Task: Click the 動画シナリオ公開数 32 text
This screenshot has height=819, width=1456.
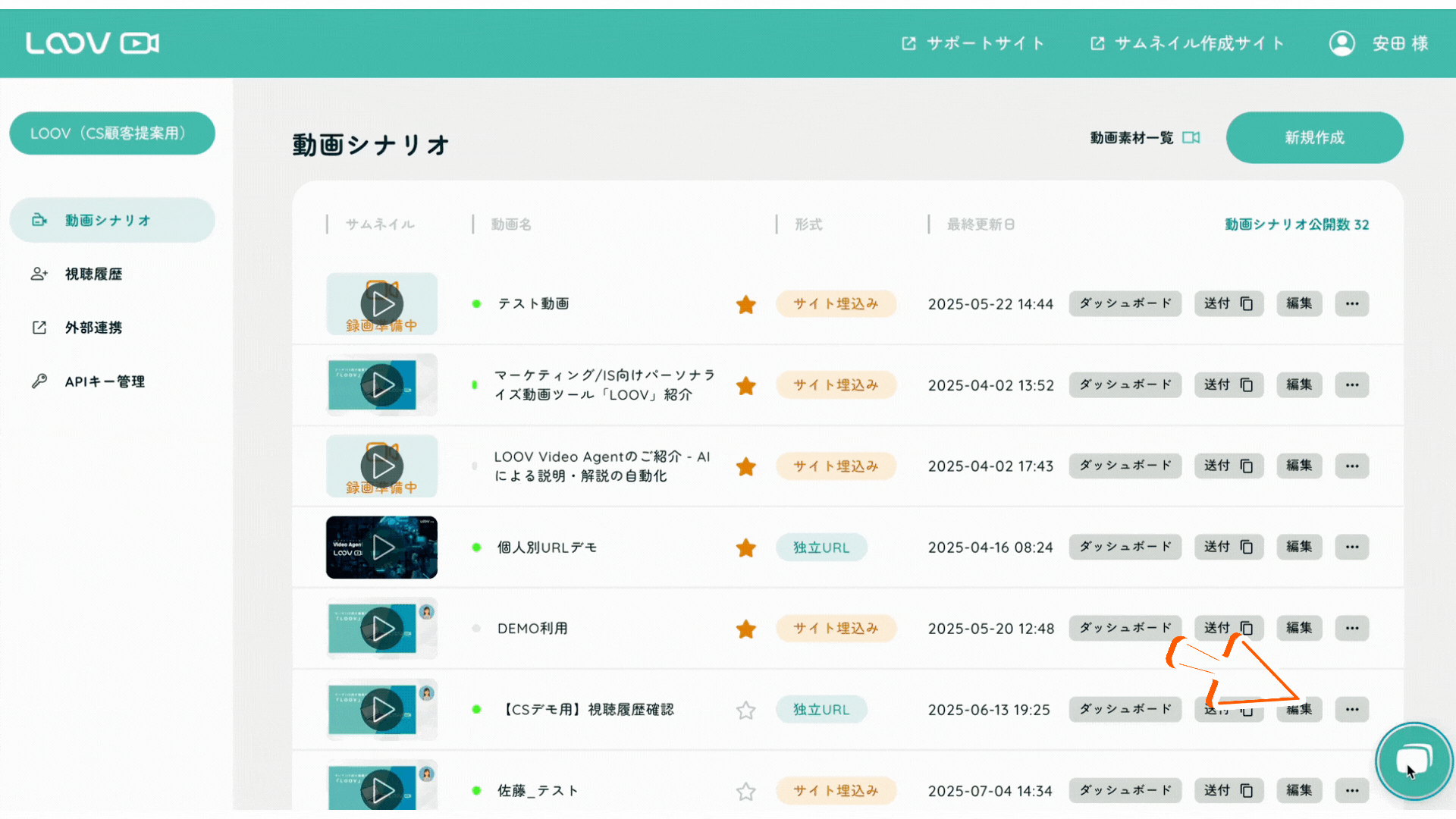Action: pyautogui.click(x=1297, y=224)
